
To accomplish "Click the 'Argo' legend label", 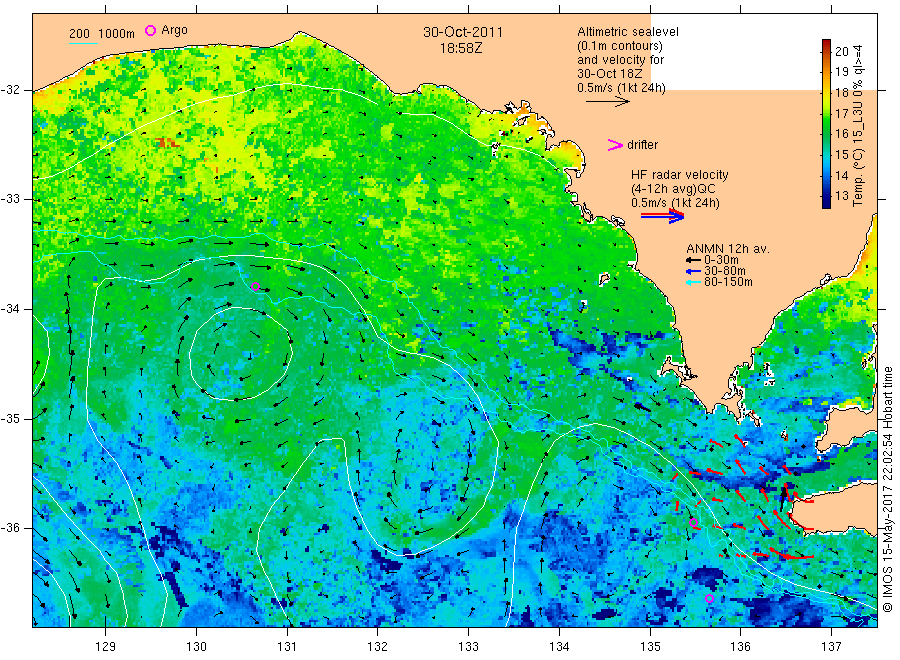I will [174, 30].
